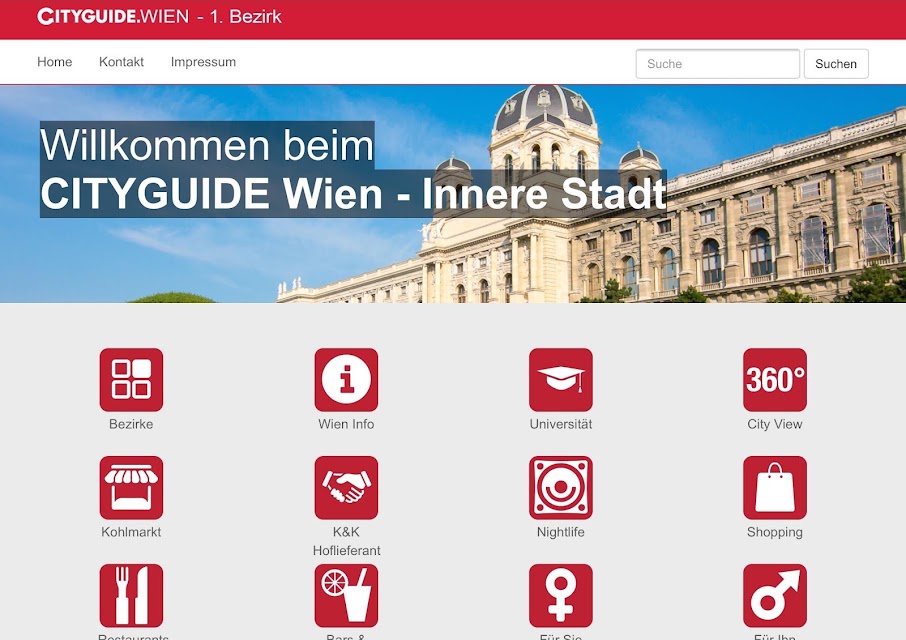Image resolution: width=906 pixels, height=640 pixels.
Task: Select the Für Ihn male symbol icon
Action: 775,596
